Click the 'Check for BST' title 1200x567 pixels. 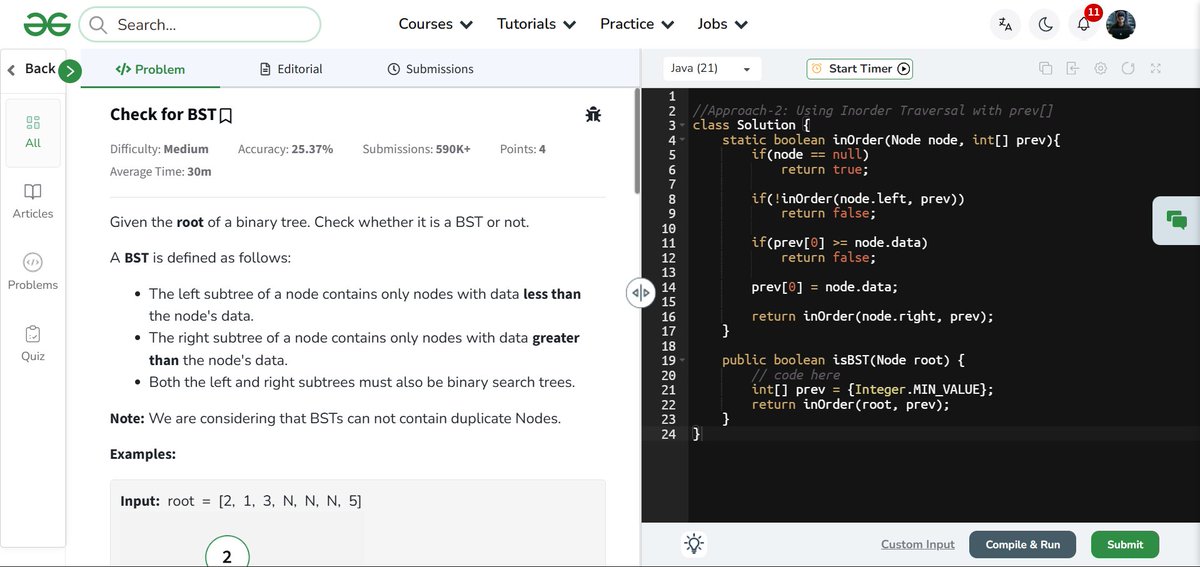tap(163, 115)
